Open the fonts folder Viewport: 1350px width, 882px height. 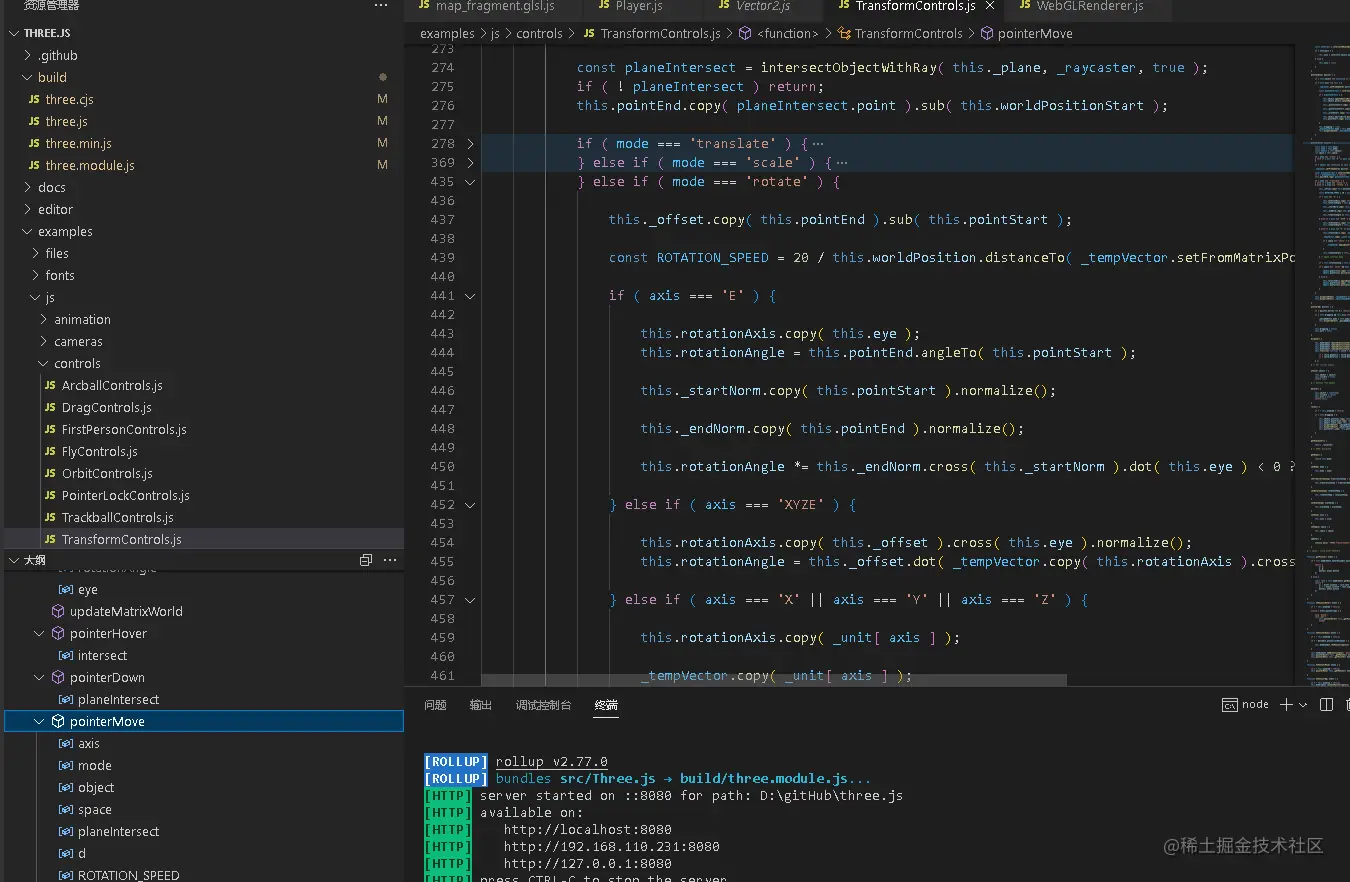point(204,275)
